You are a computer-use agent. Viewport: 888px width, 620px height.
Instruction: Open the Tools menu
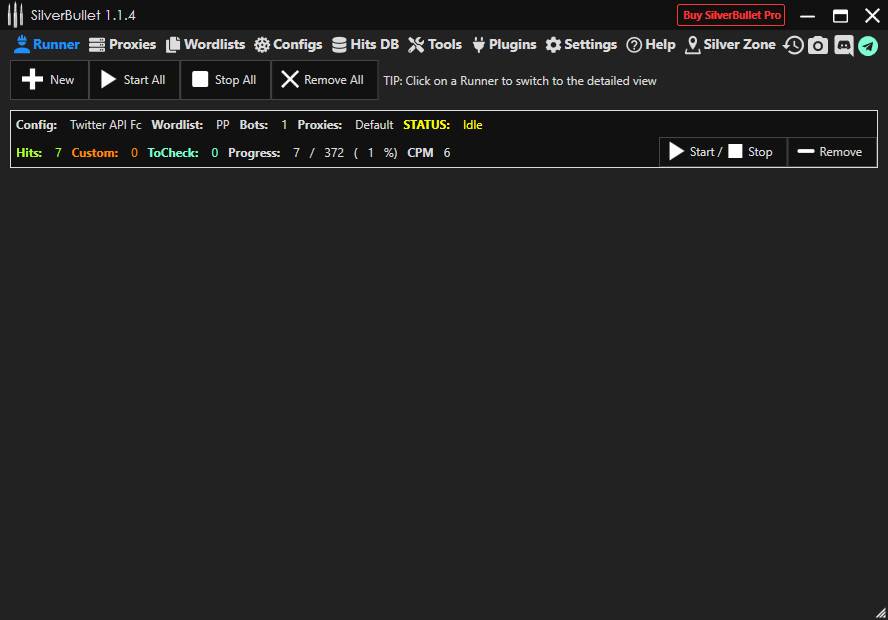coord(435,45)
